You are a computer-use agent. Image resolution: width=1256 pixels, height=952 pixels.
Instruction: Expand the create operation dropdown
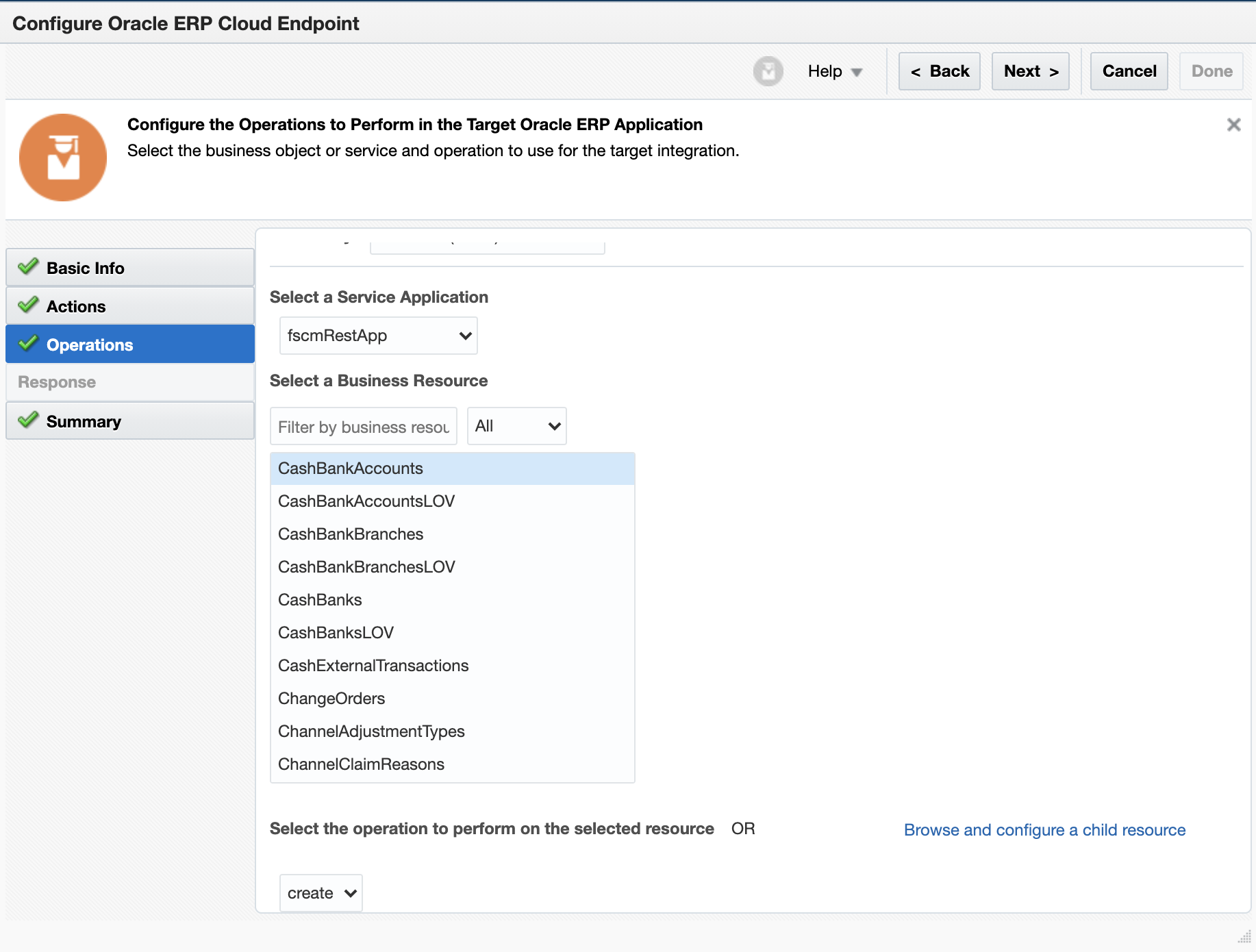click(321, 893)
